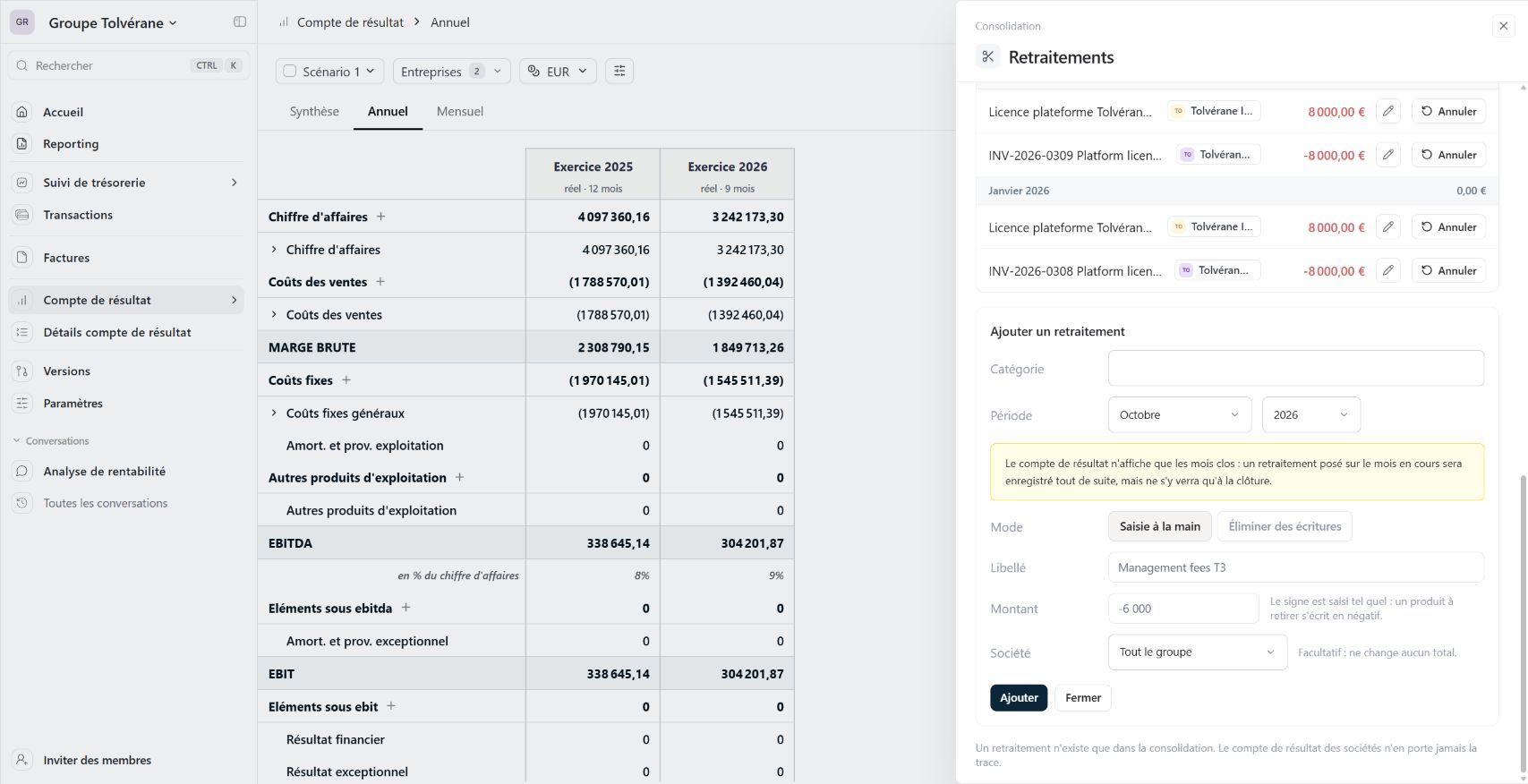Focus the Libellé field Management fees T3
The width and height of the screenshot is (1528, 784).
[1296, 567]
